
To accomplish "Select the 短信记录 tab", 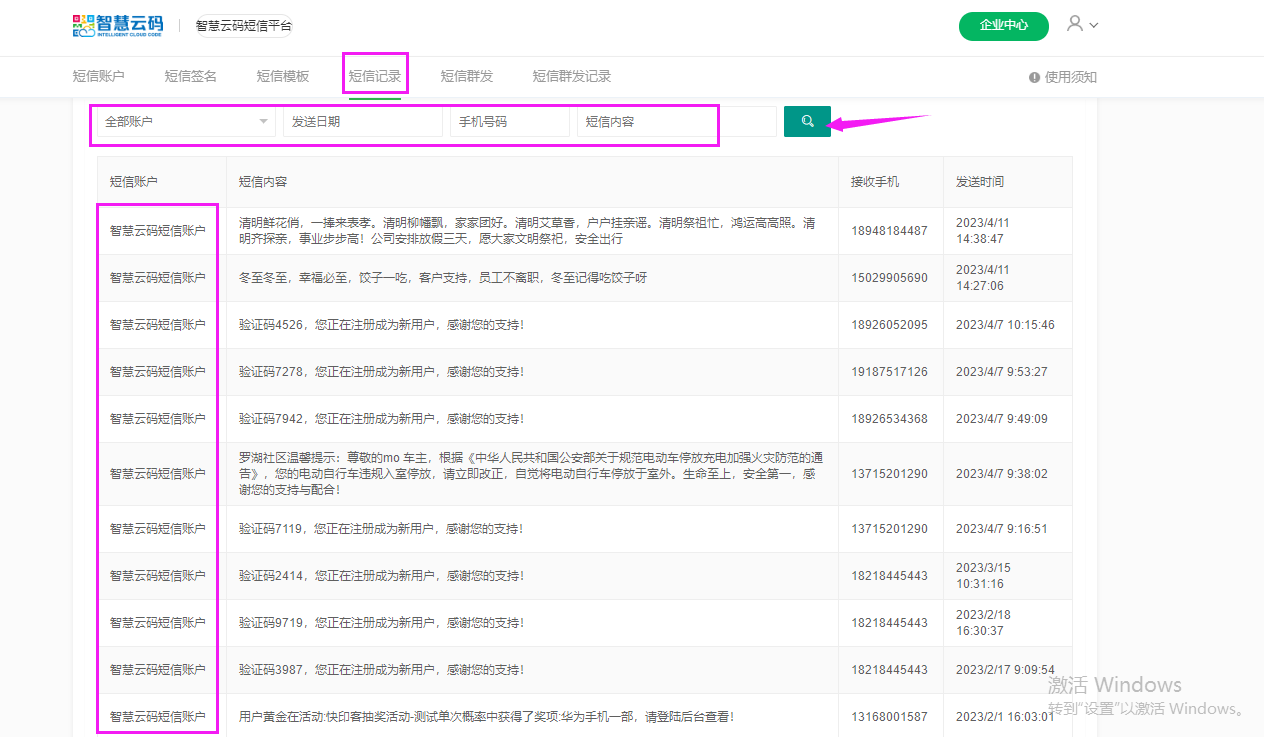I will (x=374, y=76).
